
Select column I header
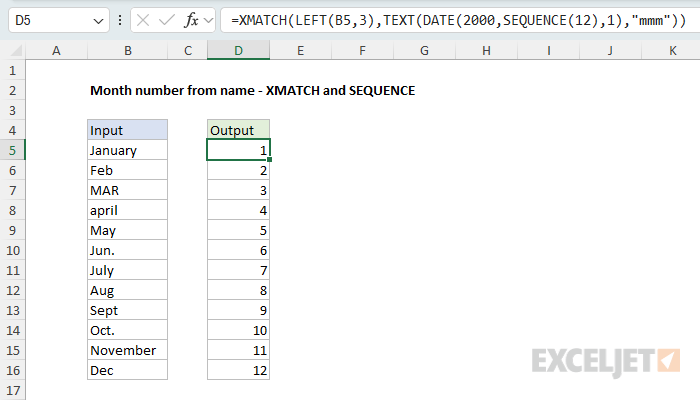[x=548, y=50]
